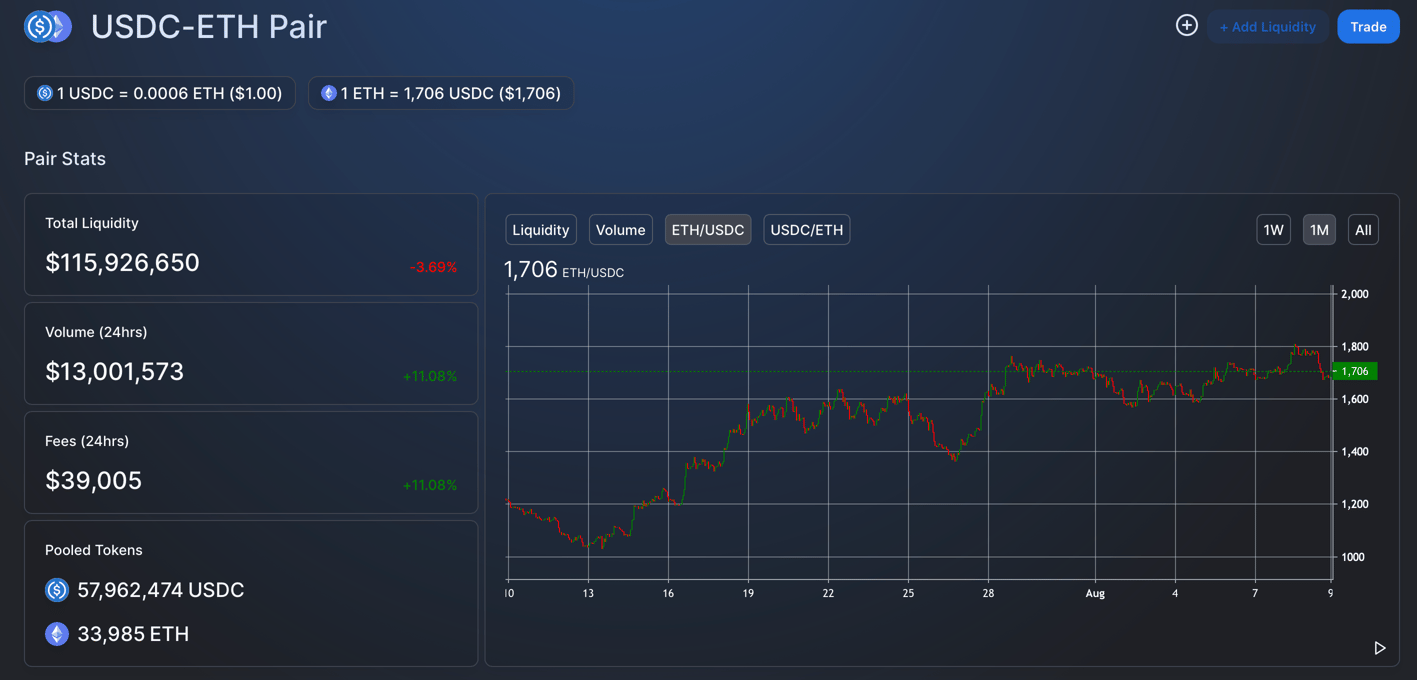Click the USDC-ETH pair logo in the header
The image size is (1417, 680).
[x=47, y=26]
